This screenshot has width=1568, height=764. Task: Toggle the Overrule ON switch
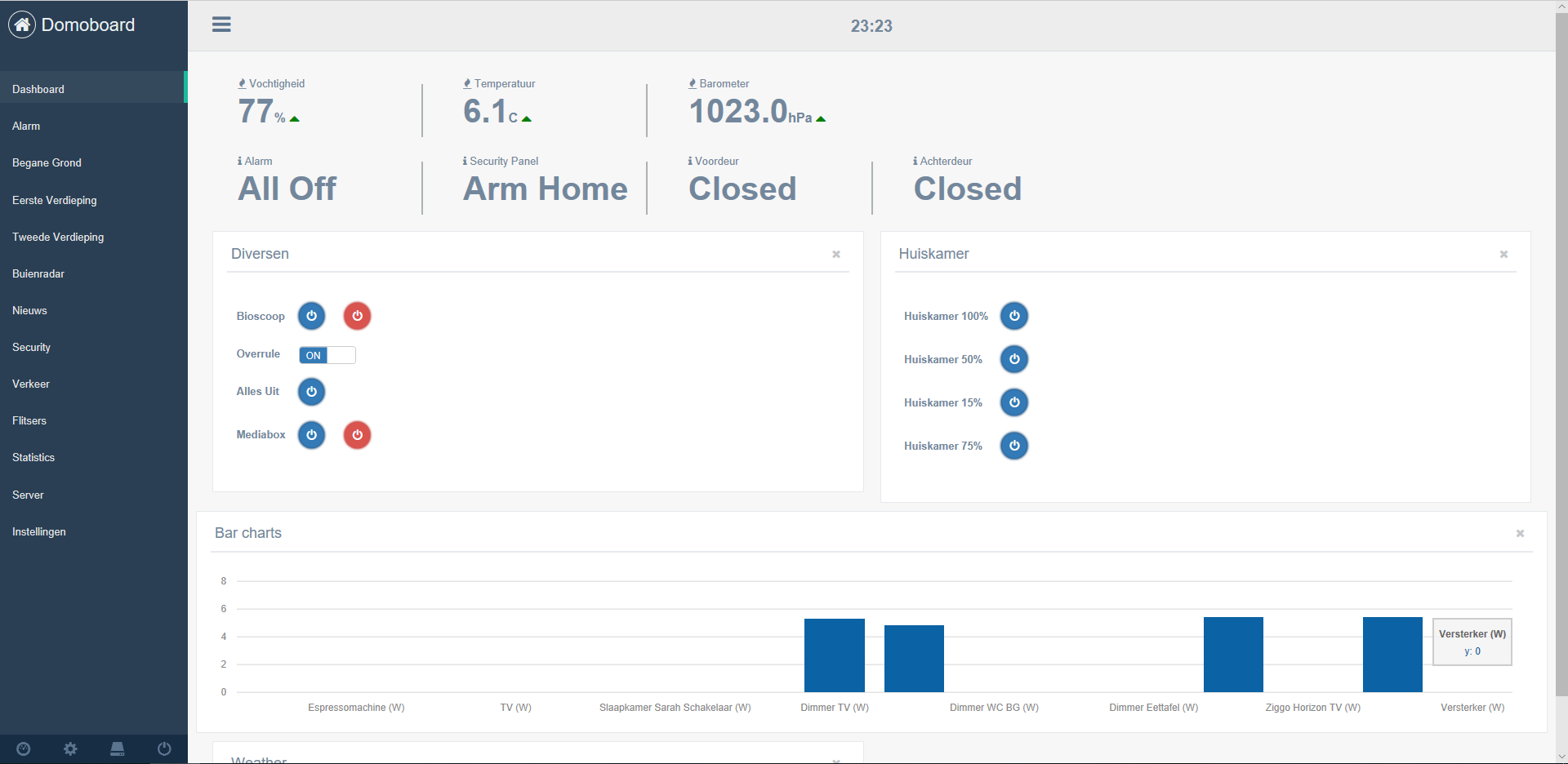327,355
